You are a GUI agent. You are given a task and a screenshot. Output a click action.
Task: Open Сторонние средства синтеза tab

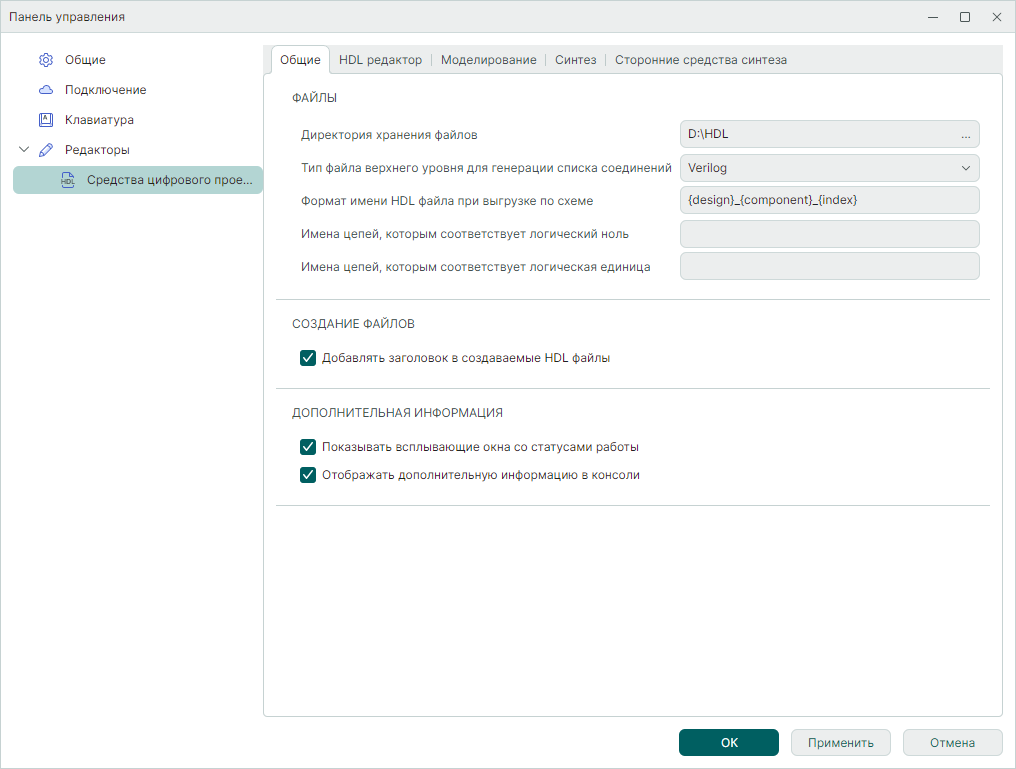700,60
